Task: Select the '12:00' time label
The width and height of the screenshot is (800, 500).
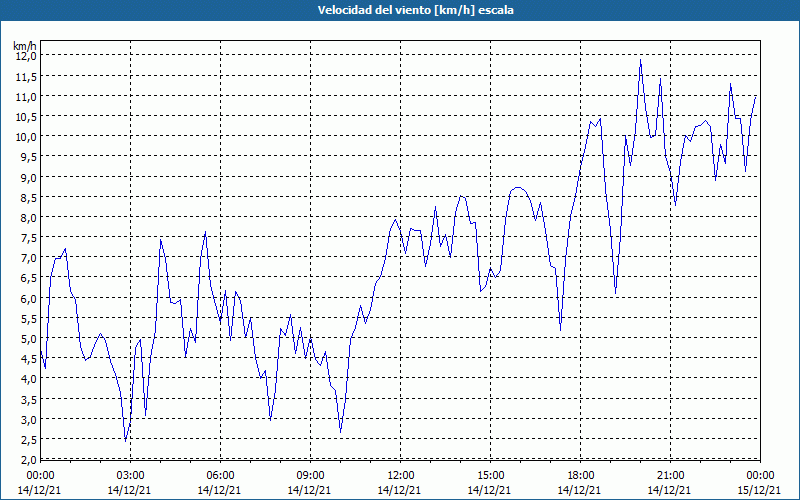Action: 400,476
